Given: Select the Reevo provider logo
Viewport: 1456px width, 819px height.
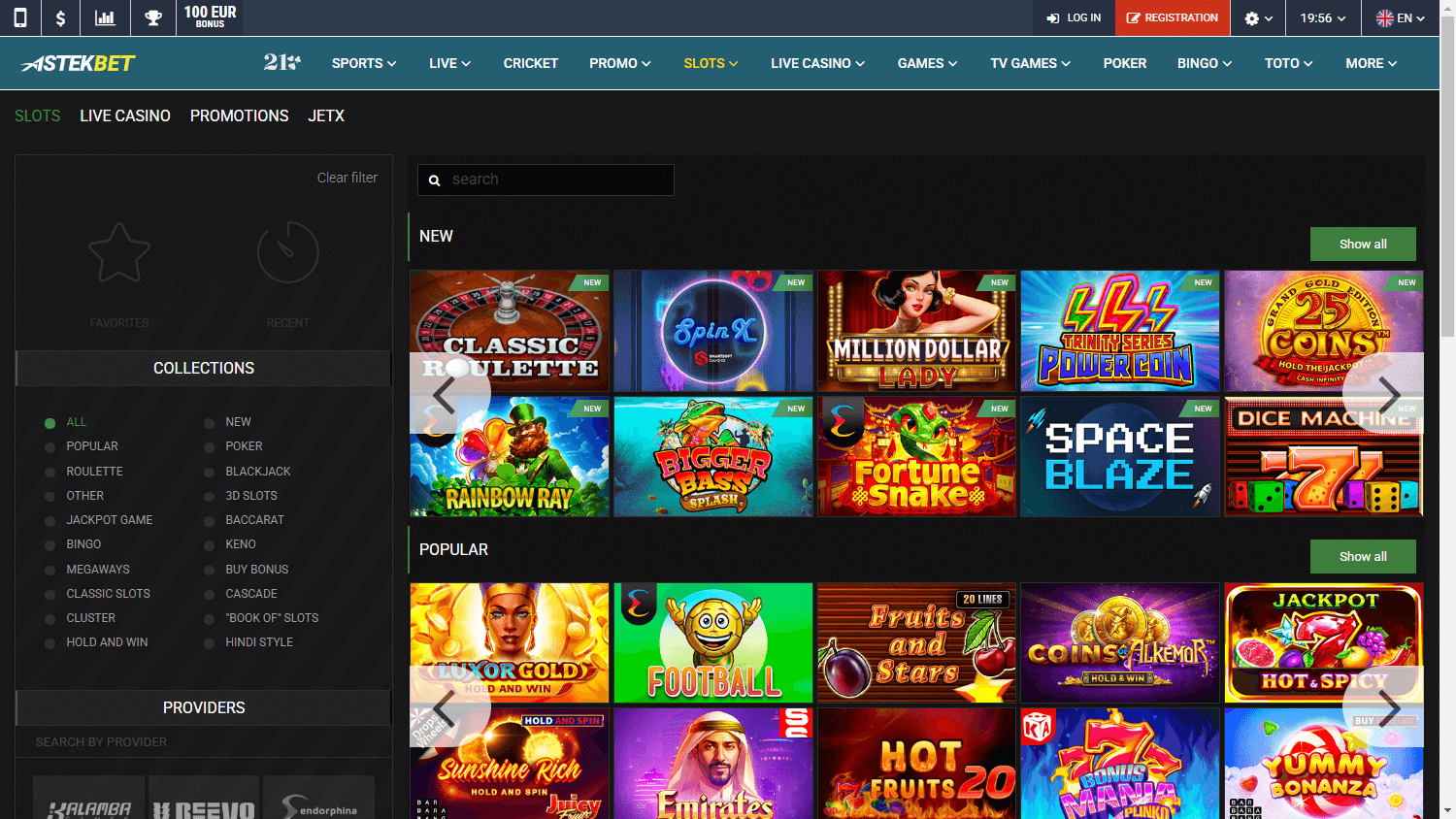Looking at the screenshot, I should click(x=204, y=798).
